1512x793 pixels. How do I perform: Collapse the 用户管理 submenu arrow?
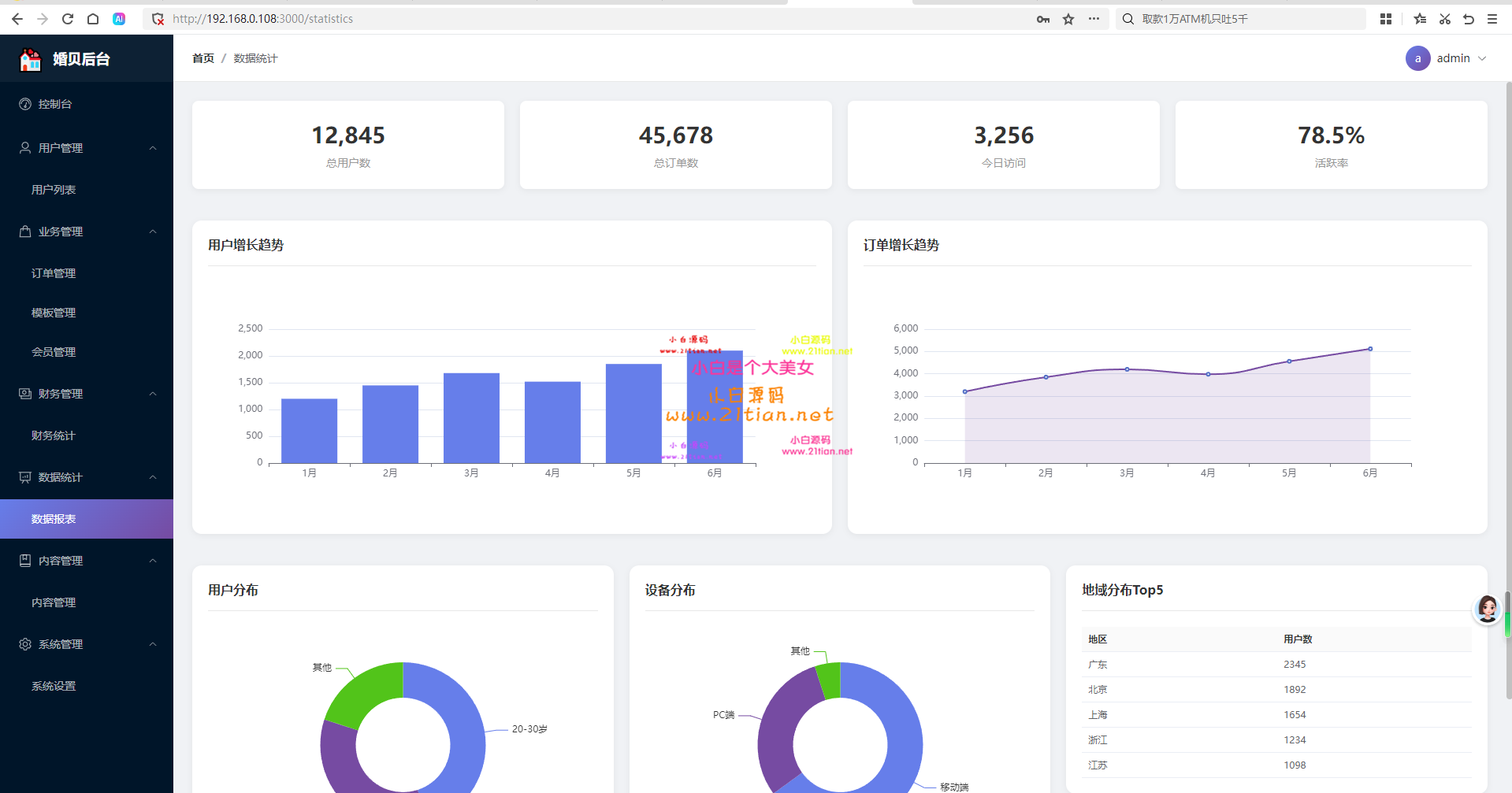pyautogui.click(x=153, y=148)
